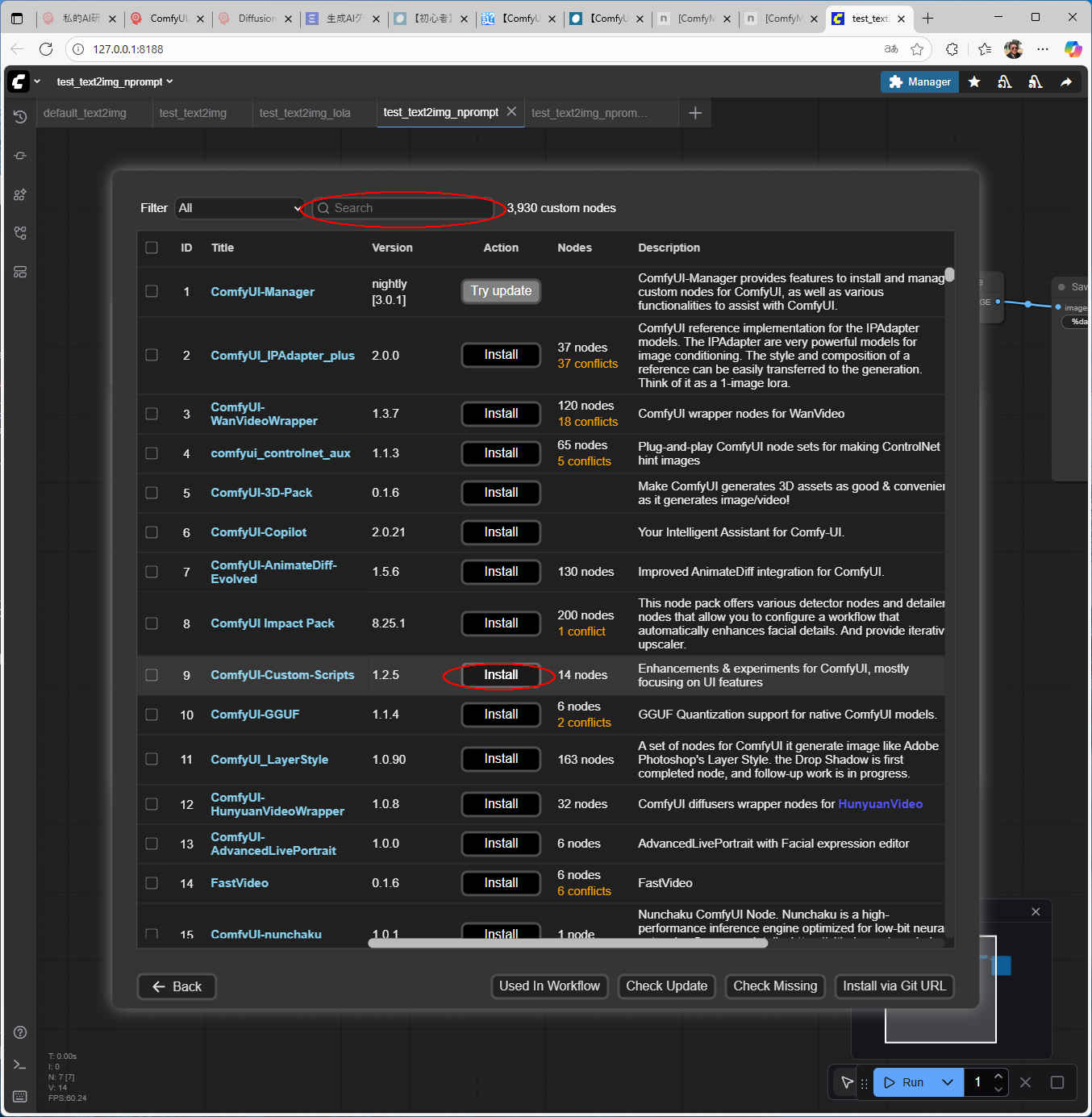Select the ComfyUI-GGUF row checkbox
1092x1117 pixels.
(x=152, y=715)
